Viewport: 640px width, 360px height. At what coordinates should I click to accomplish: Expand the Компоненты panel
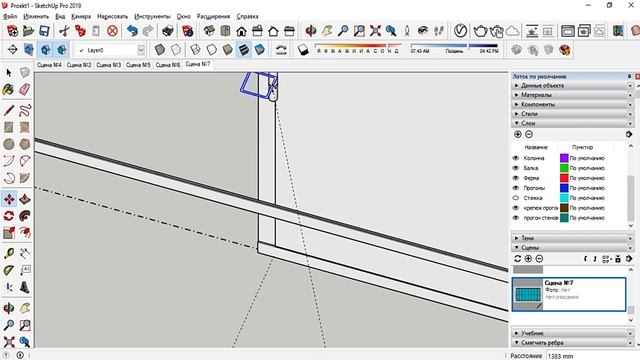(573, 104)
